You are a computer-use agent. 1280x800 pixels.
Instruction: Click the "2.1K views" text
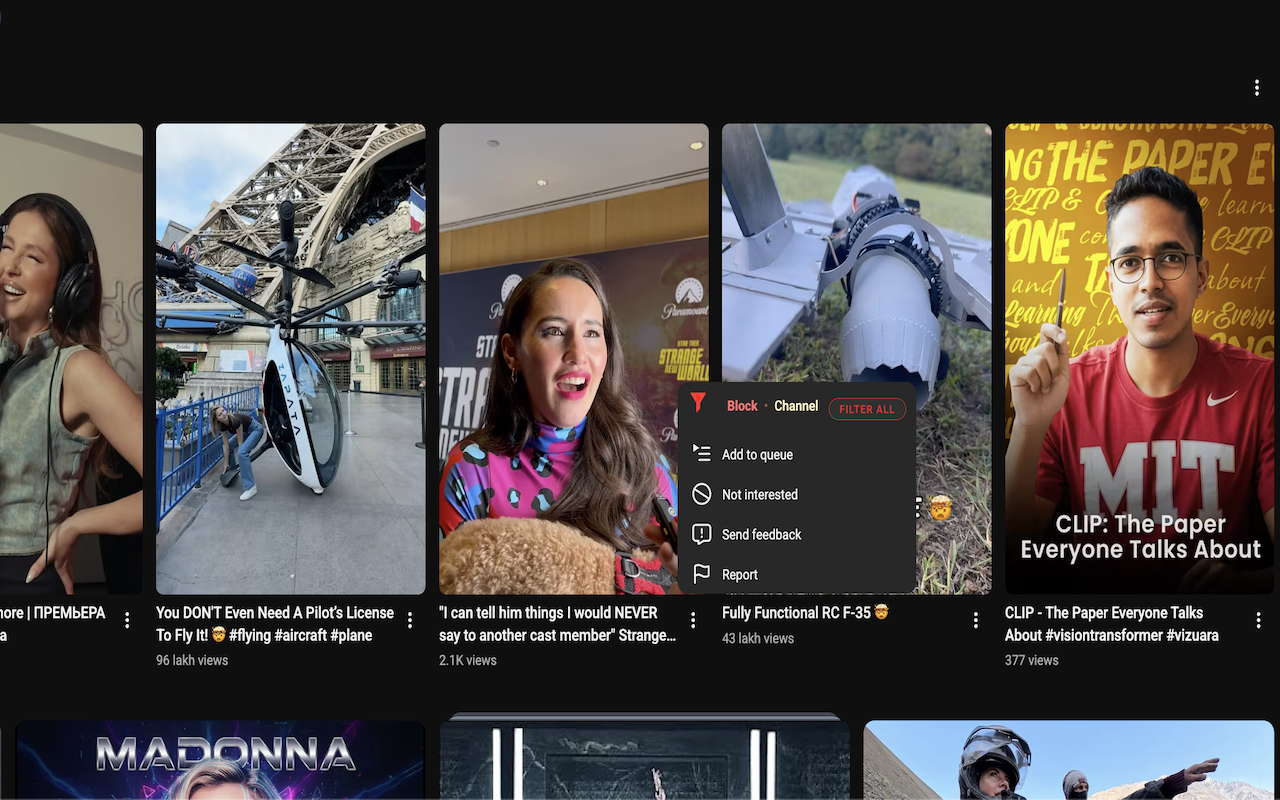coord(468,660)
